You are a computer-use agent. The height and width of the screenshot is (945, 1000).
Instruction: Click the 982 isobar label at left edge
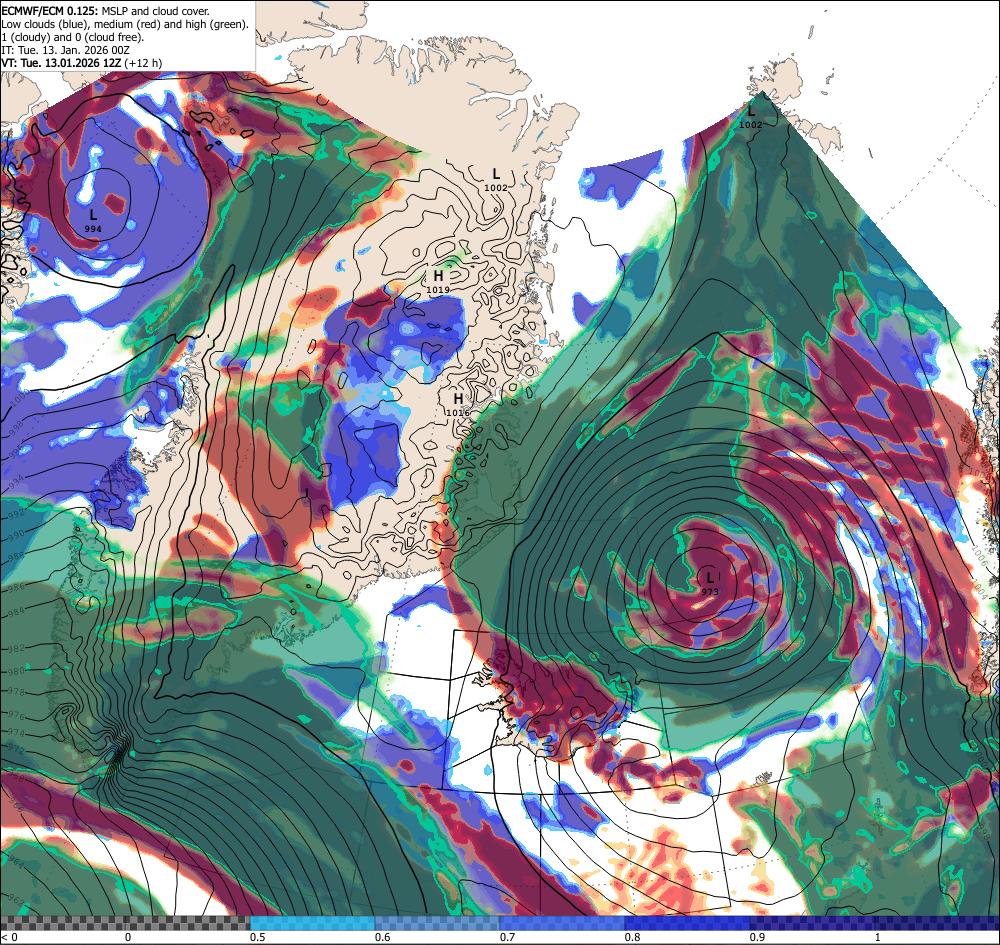(x=15, y=648)
